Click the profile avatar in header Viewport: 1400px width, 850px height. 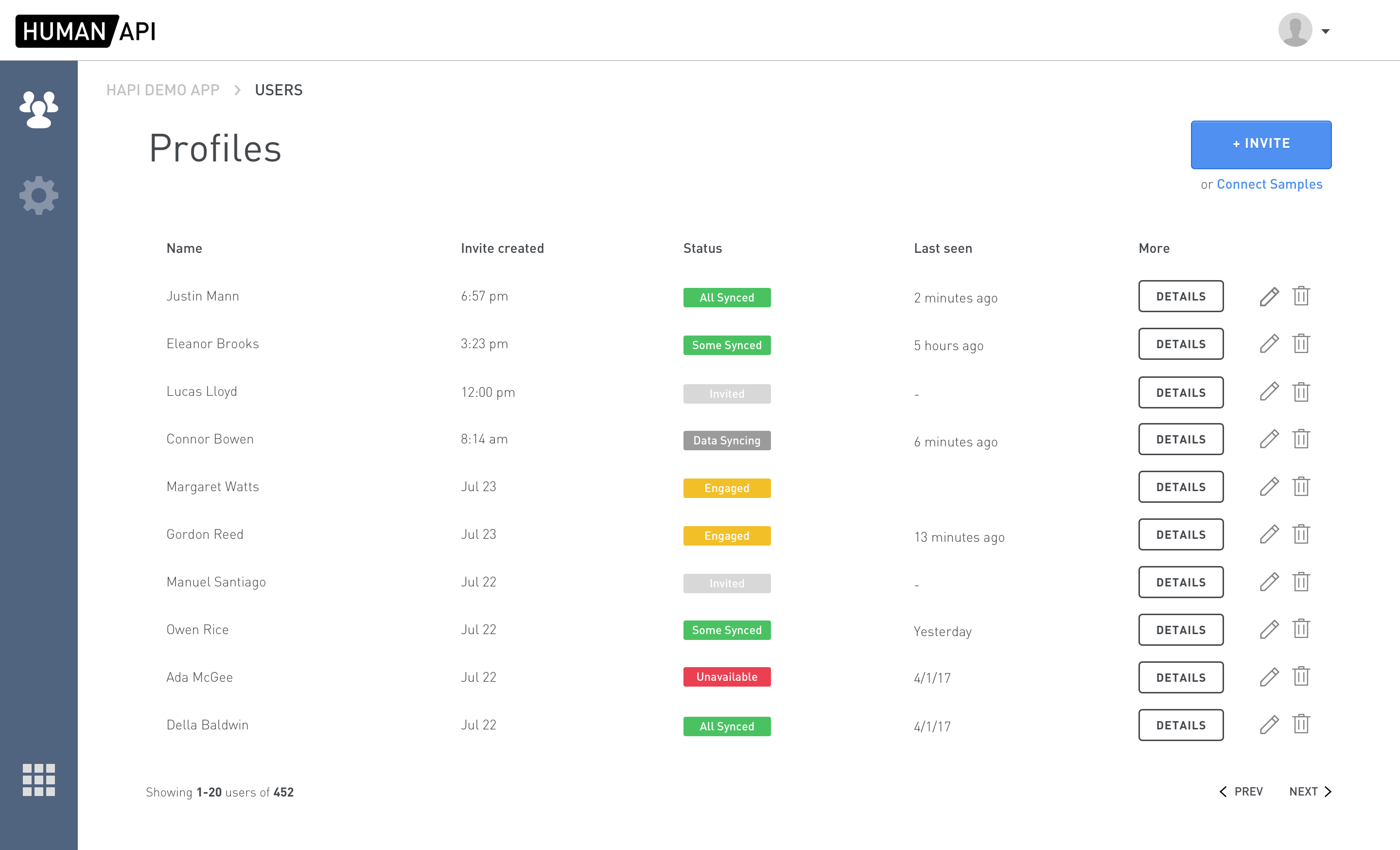click(x=1295, y=30)
